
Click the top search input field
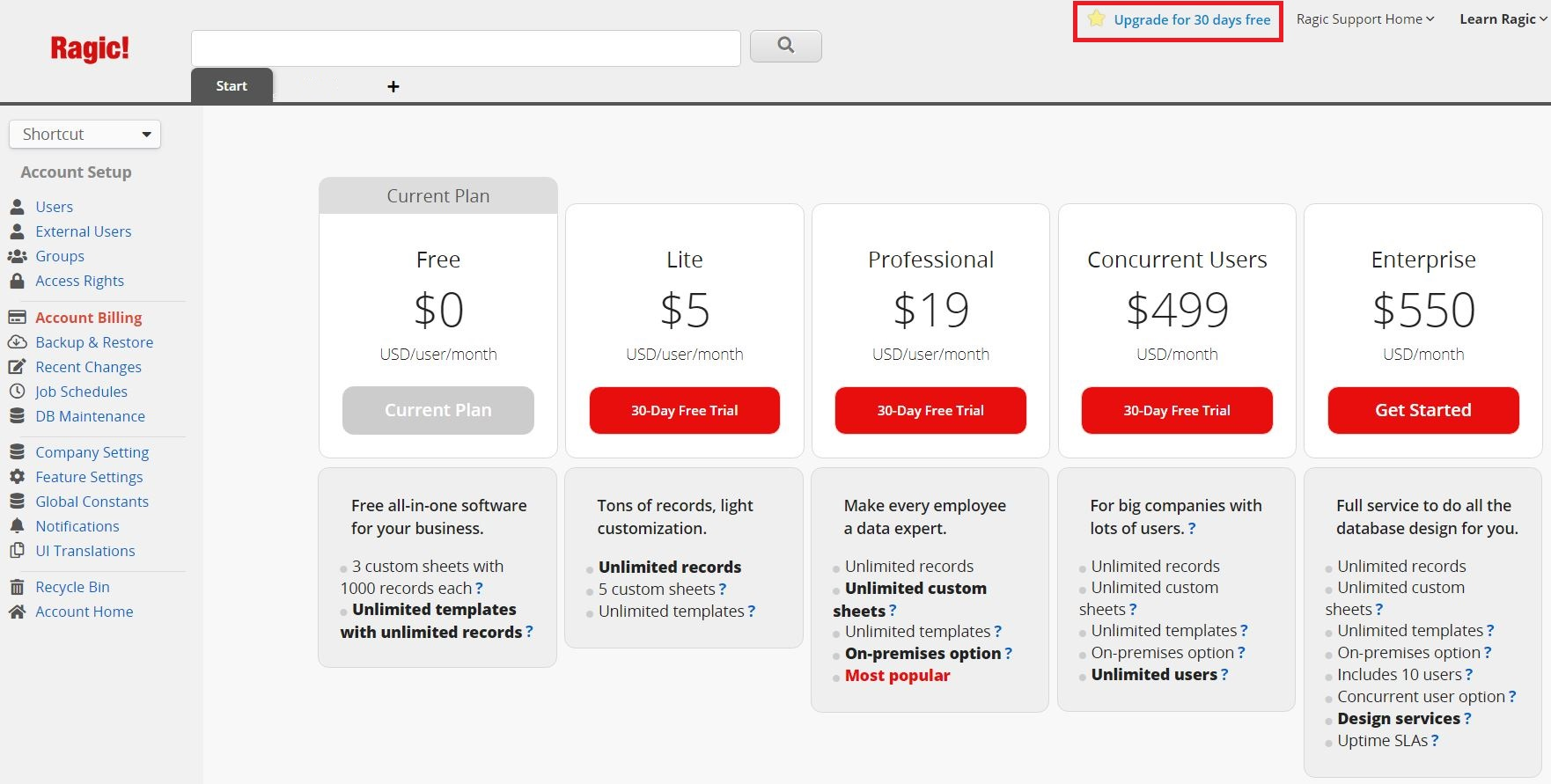[466, 48]
